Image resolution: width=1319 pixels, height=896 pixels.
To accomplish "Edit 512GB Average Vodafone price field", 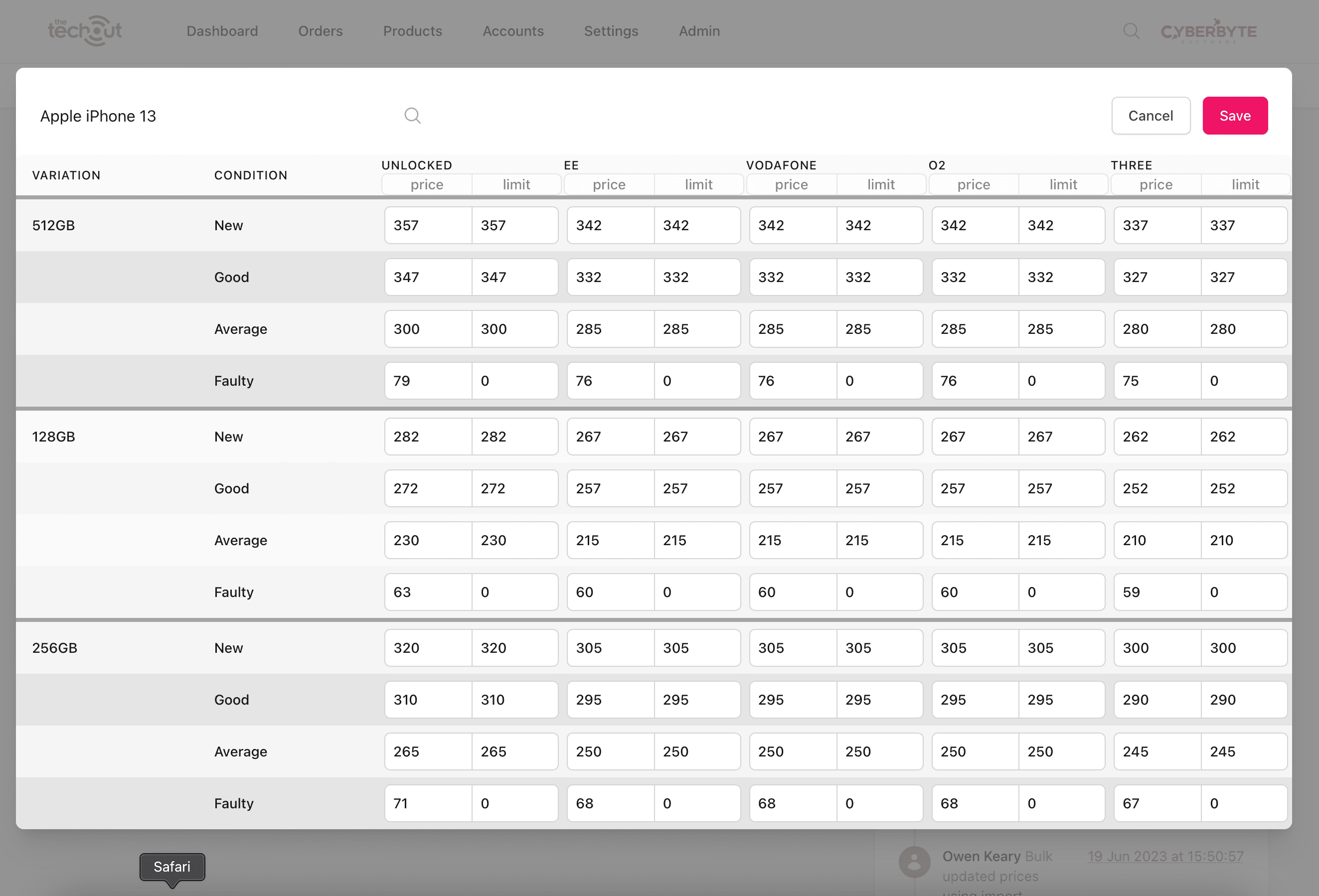I will pyautogui.click(x=792, y=329).
